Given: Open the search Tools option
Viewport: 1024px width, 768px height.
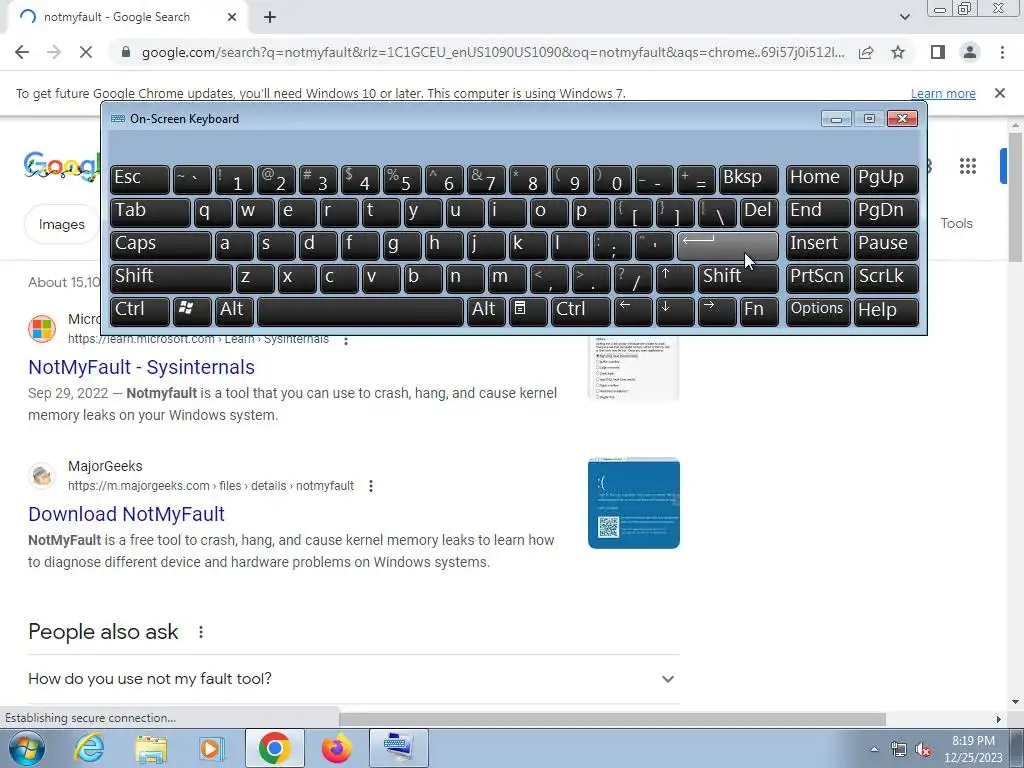Looking at the screenshot, I should [956, 223].
